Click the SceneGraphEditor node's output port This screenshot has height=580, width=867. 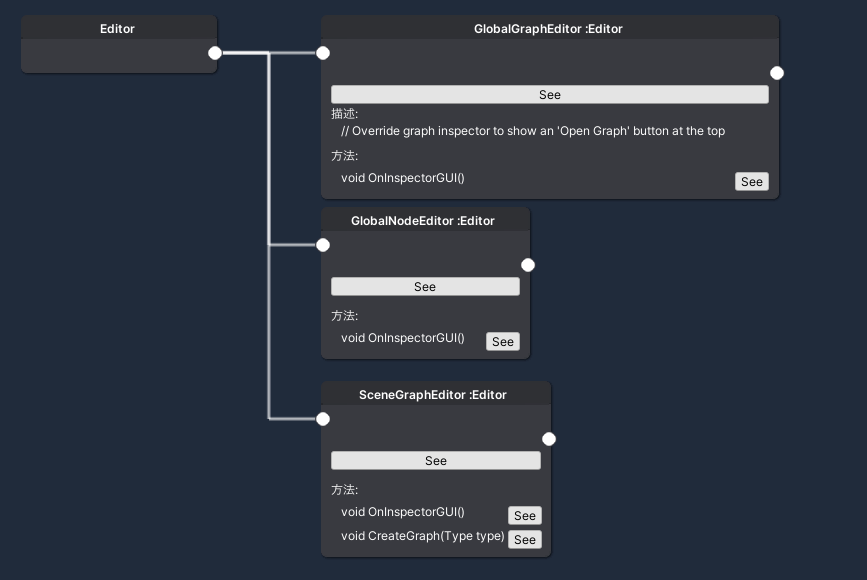tap(549, 439)
